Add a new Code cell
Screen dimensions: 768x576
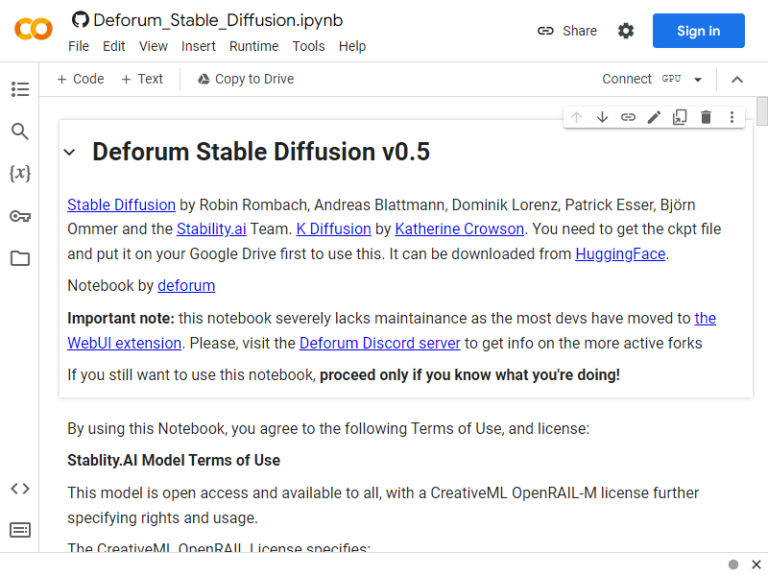point(80,79)
